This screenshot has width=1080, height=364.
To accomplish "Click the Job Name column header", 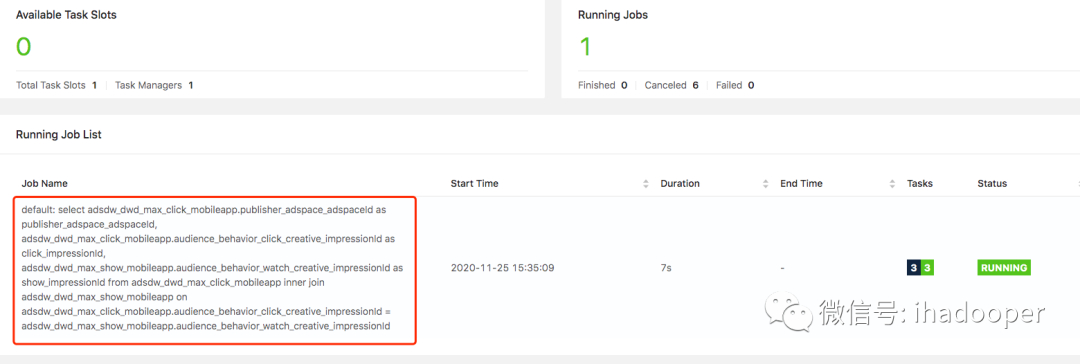I will [x=44, y=183].
